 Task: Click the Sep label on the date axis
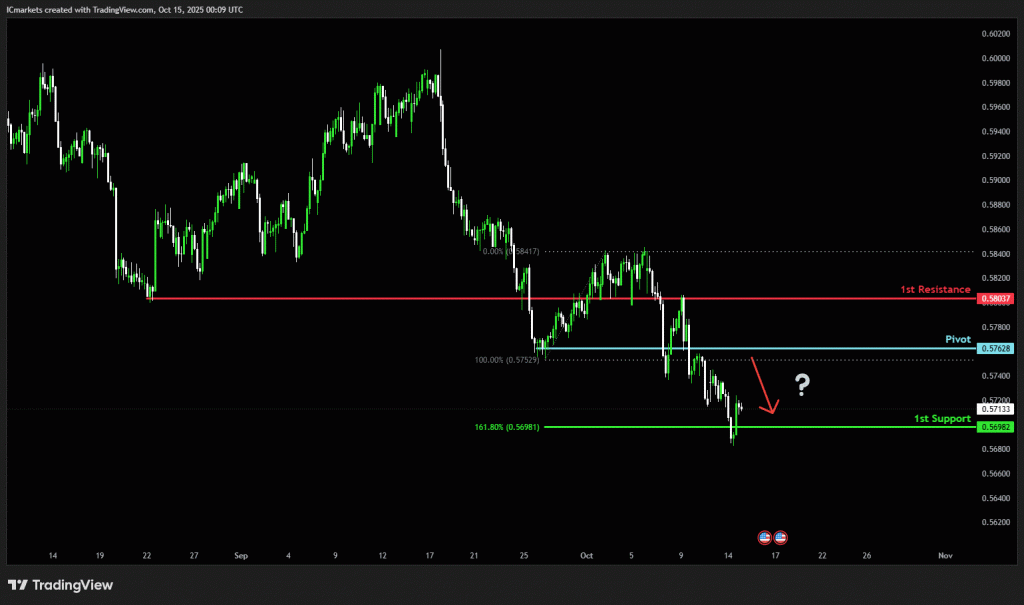pos(240,555)
